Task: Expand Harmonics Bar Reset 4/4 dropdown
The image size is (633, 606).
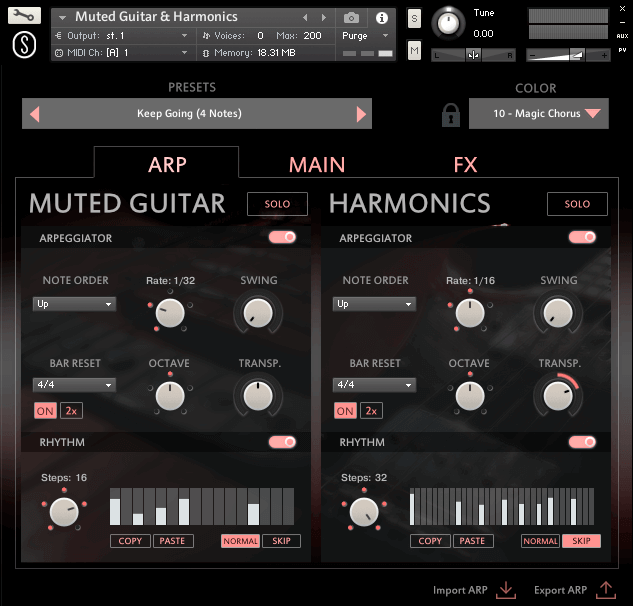Action: pyautogui.click(x=375, y=385)
